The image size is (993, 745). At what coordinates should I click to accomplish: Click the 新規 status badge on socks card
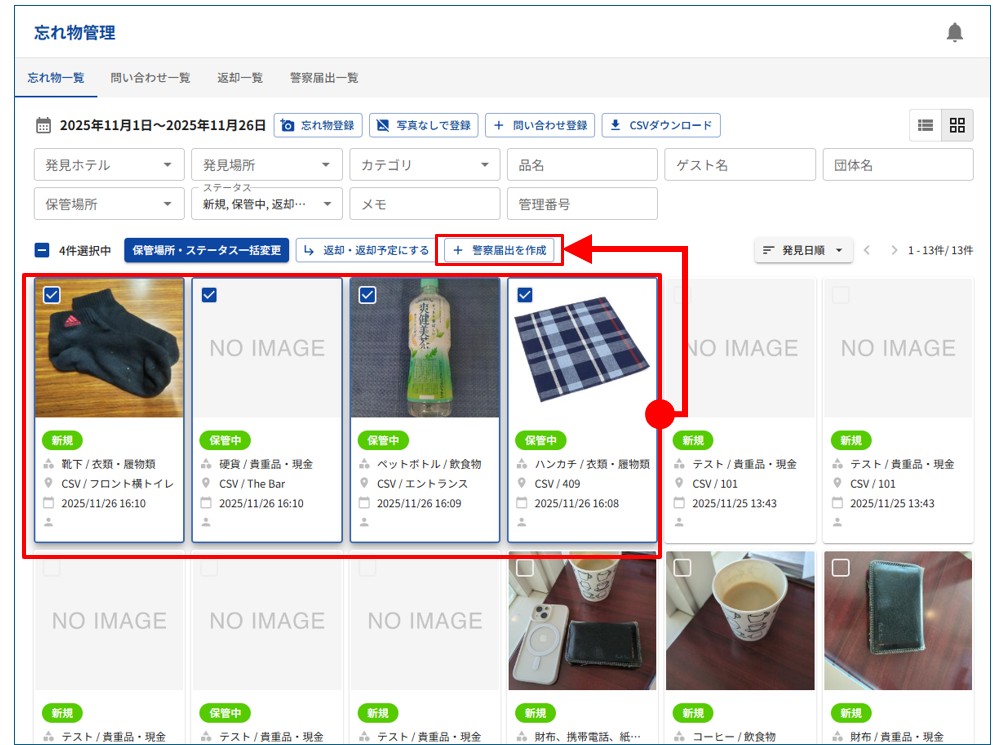click(62, 440)
